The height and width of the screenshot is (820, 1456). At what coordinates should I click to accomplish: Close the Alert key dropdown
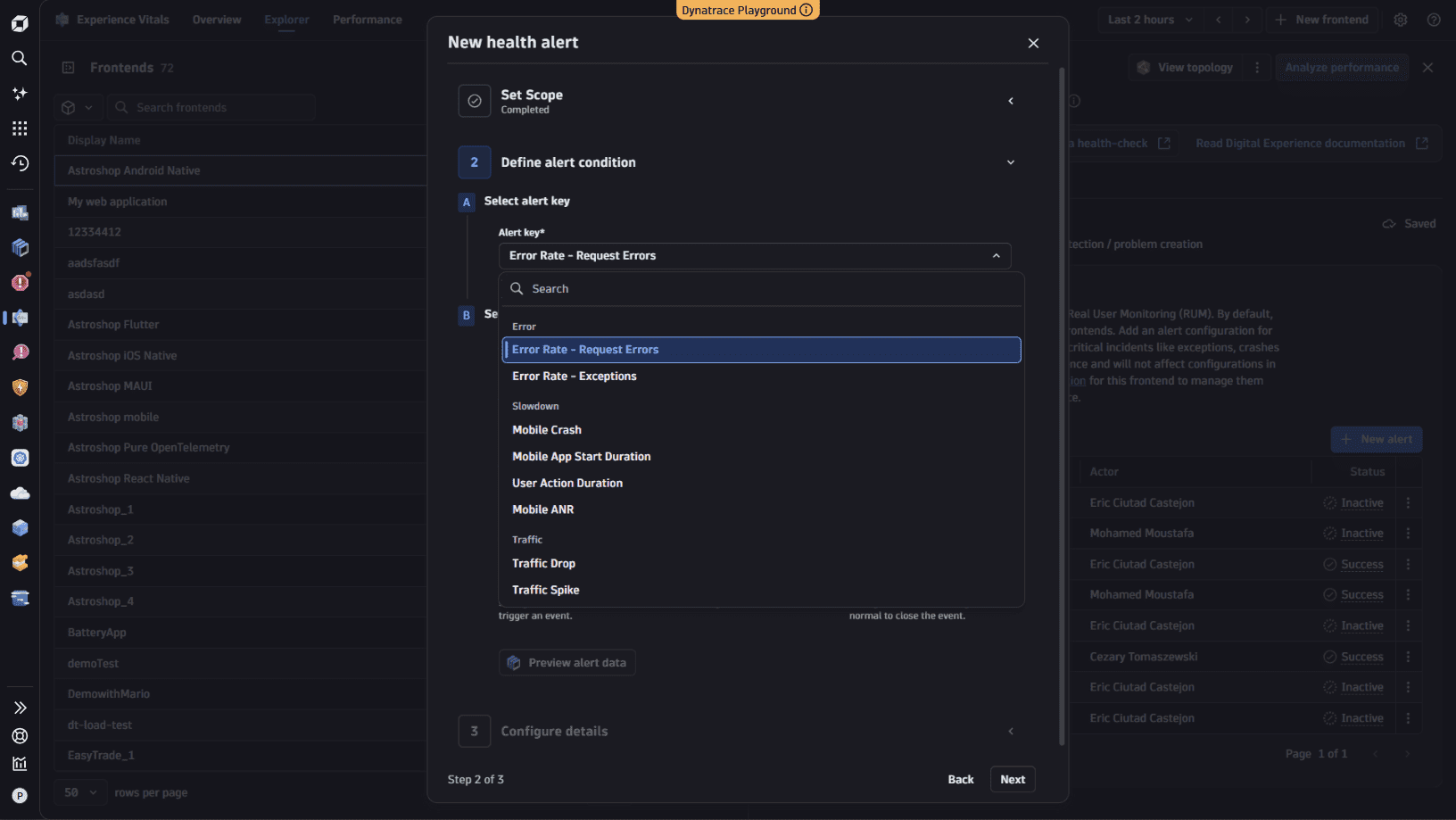click(x=997, y=256)
